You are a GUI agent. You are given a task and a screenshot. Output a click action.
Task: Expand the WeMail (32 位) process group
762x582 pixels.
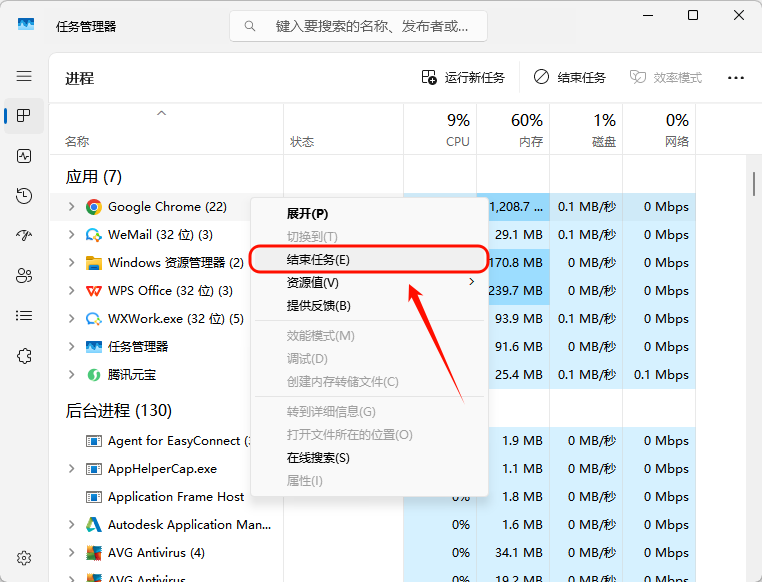tap(71, 235)
